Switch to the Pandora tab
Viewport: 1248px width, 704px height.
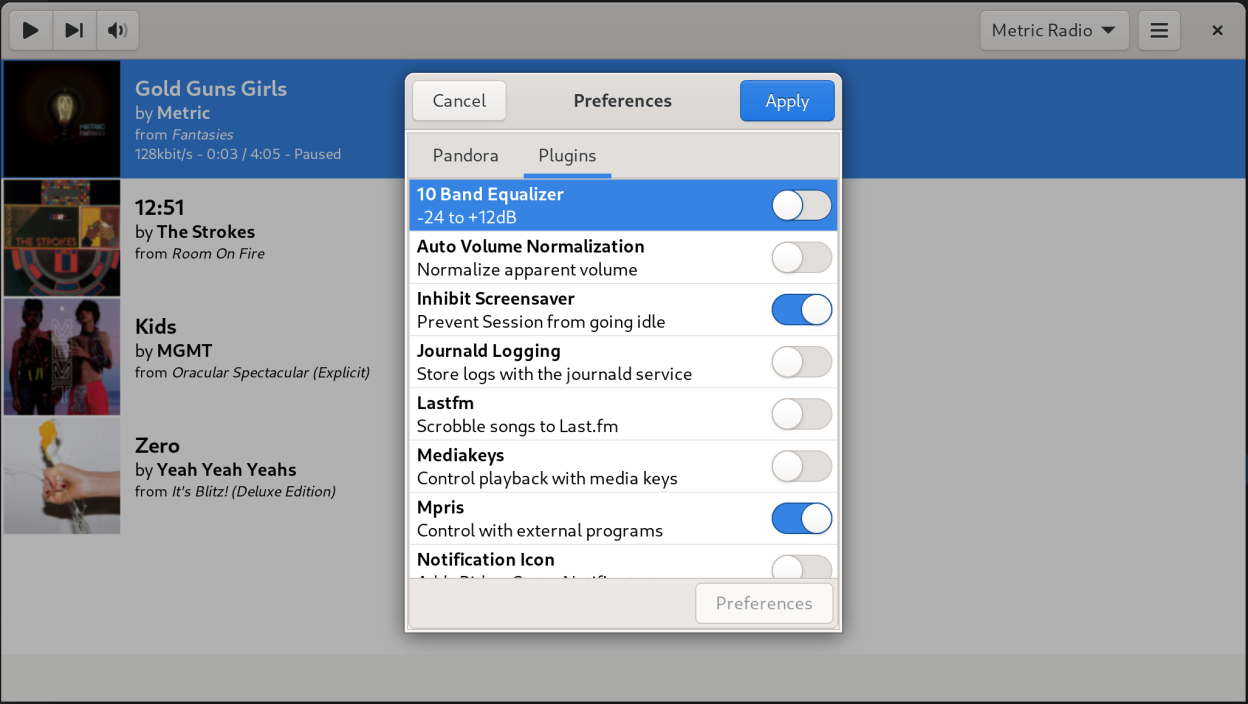point(465,156)
